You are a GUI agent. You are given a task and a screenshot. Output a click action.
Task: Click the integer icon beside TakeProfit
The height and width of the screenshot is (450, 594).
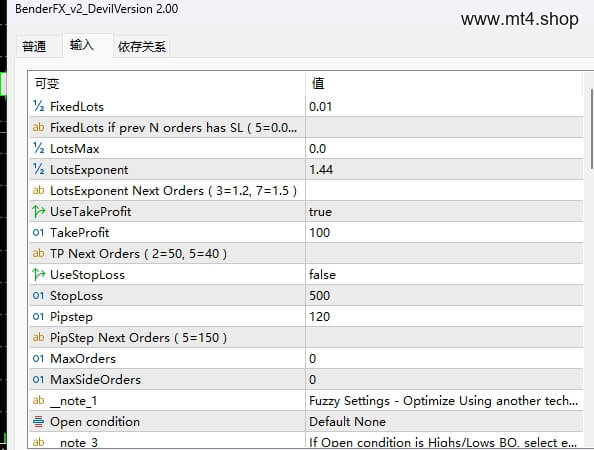38,233
